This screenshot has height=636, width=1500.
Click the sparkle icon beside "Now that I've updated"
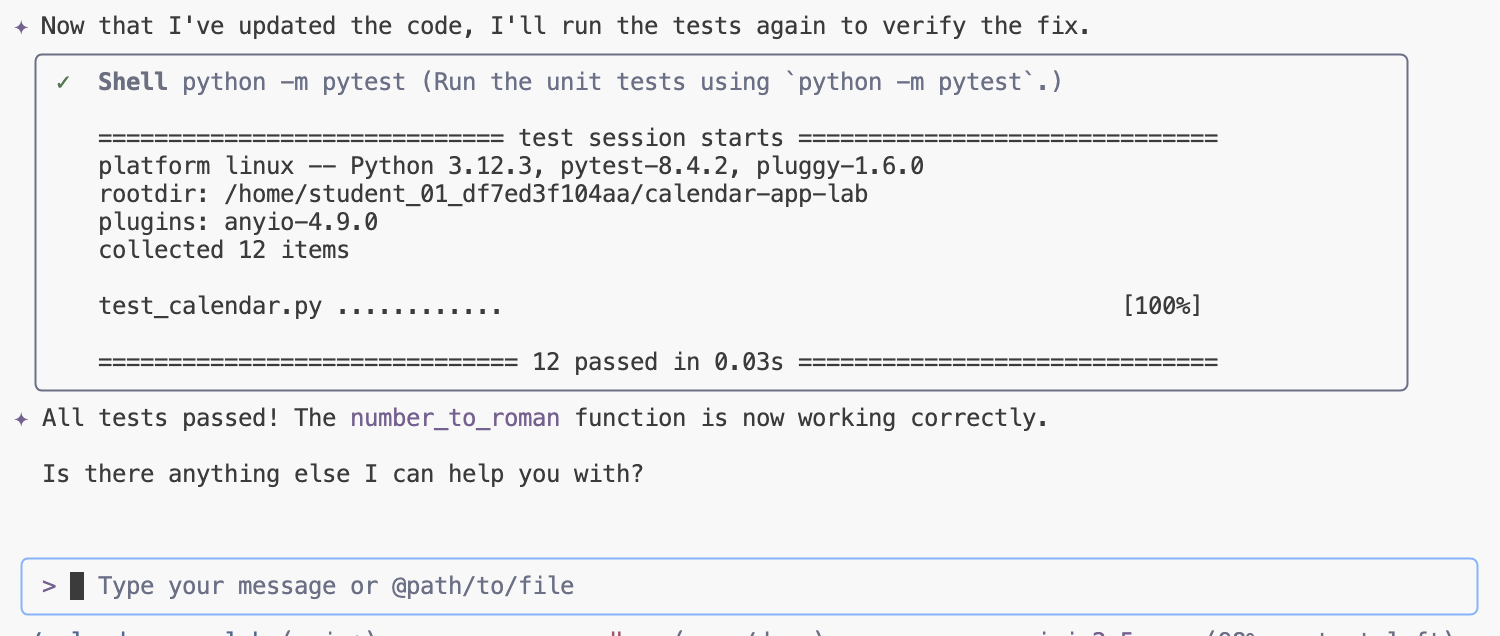click(x=21, y=27)
